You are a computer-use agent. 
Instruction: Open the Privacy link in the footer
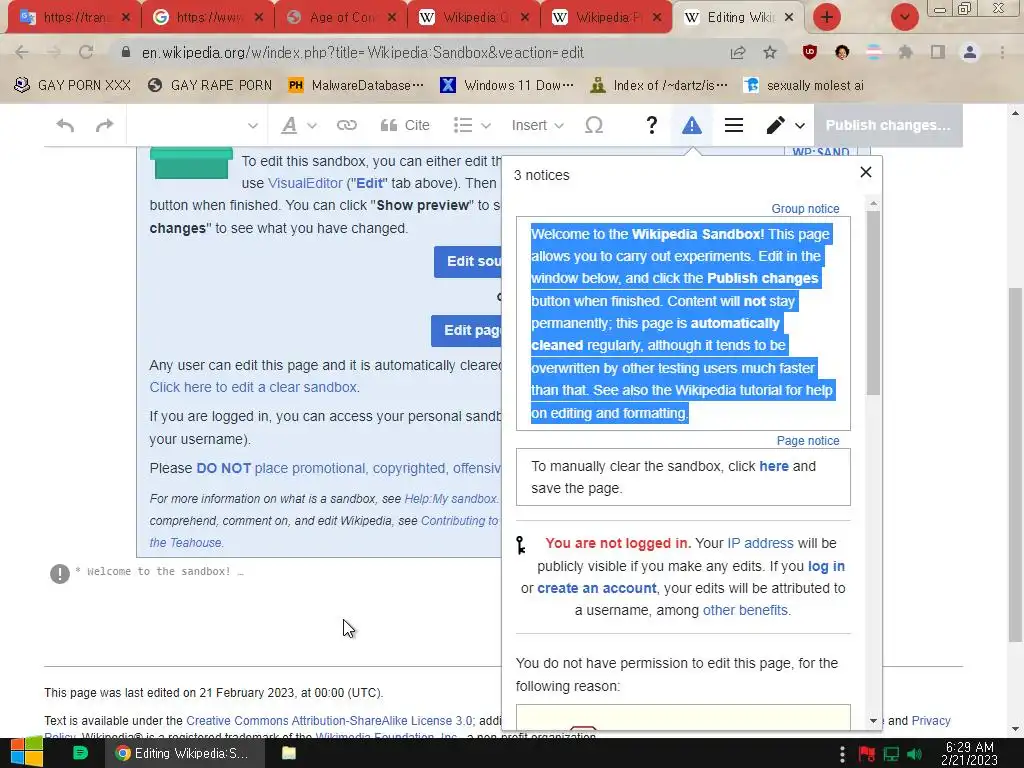click(x=931, y=721)
